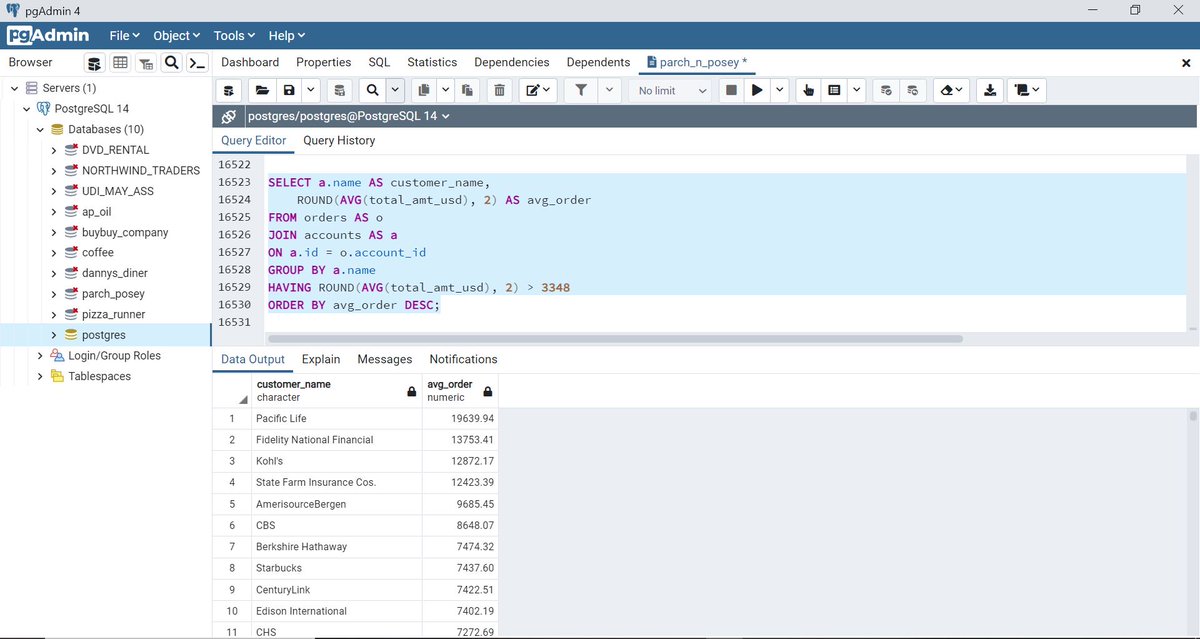Click Filtered Rows icon in Browser toolbar
Screen dimensions: 1200x639
[x=146, y=63]
